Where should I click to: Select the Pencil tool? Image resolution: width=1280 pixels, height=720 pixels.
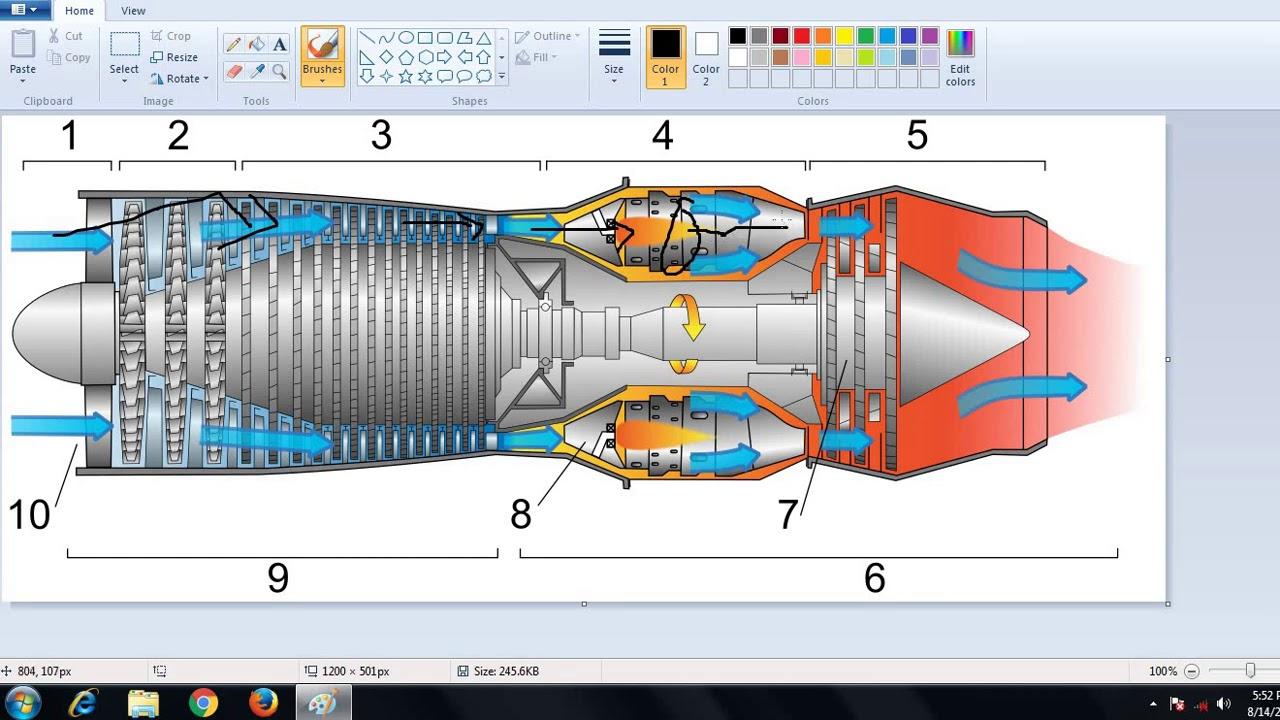point(233,44)
